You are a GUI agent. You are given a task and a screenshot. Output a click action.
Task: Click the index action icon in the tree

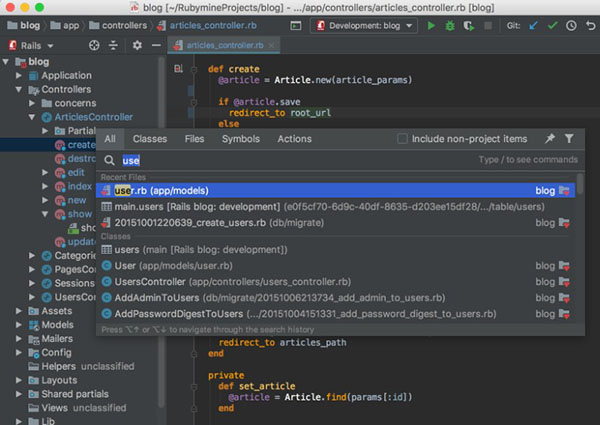[x=60, y=187]
